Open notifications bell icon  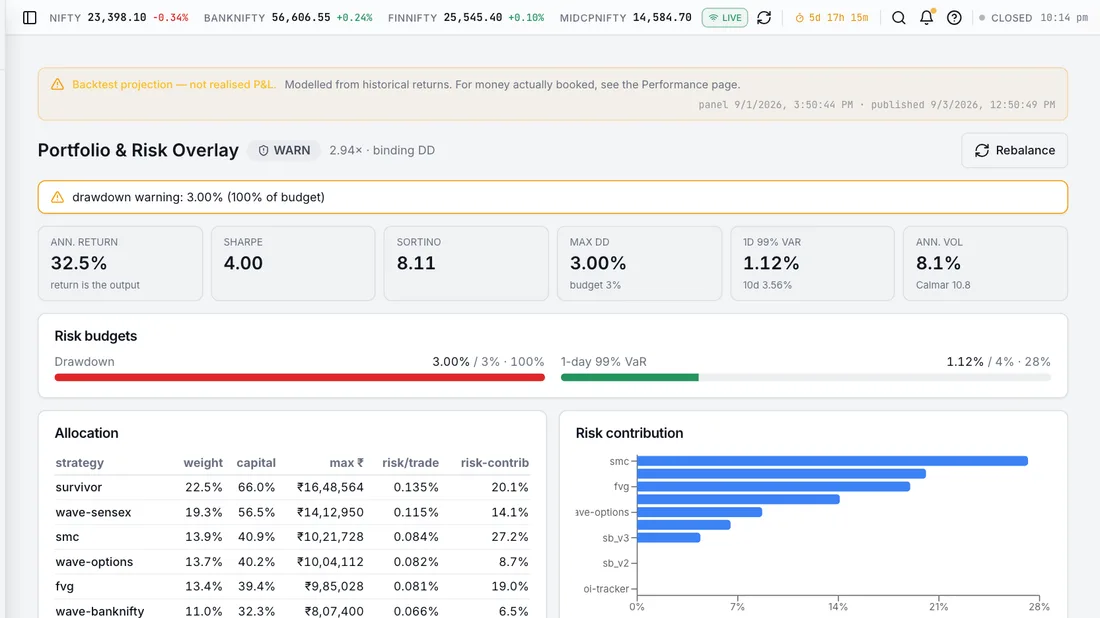(x=927, y=18)
